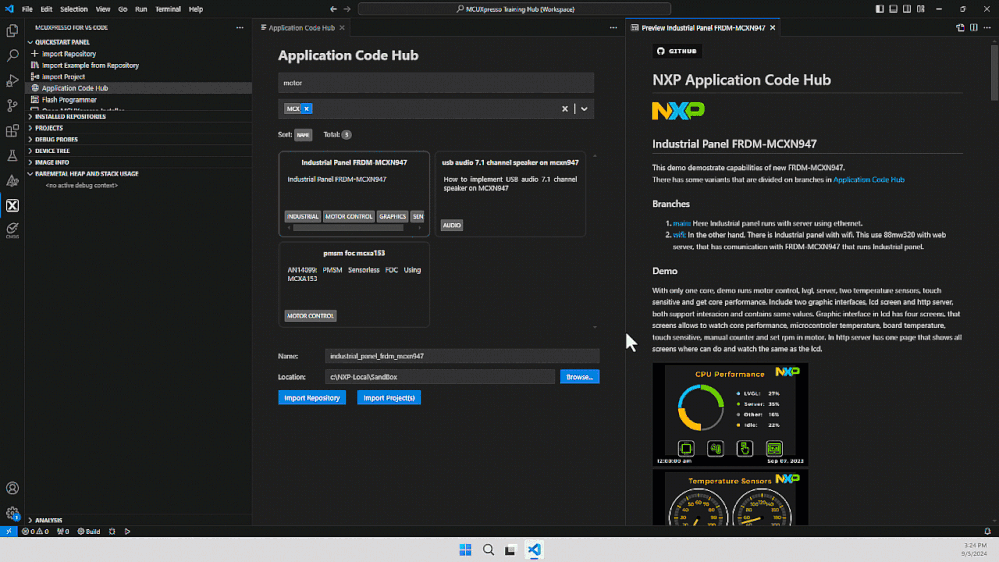Open notifications bell in status bar

pyautogui.click(x=987, y=531)
